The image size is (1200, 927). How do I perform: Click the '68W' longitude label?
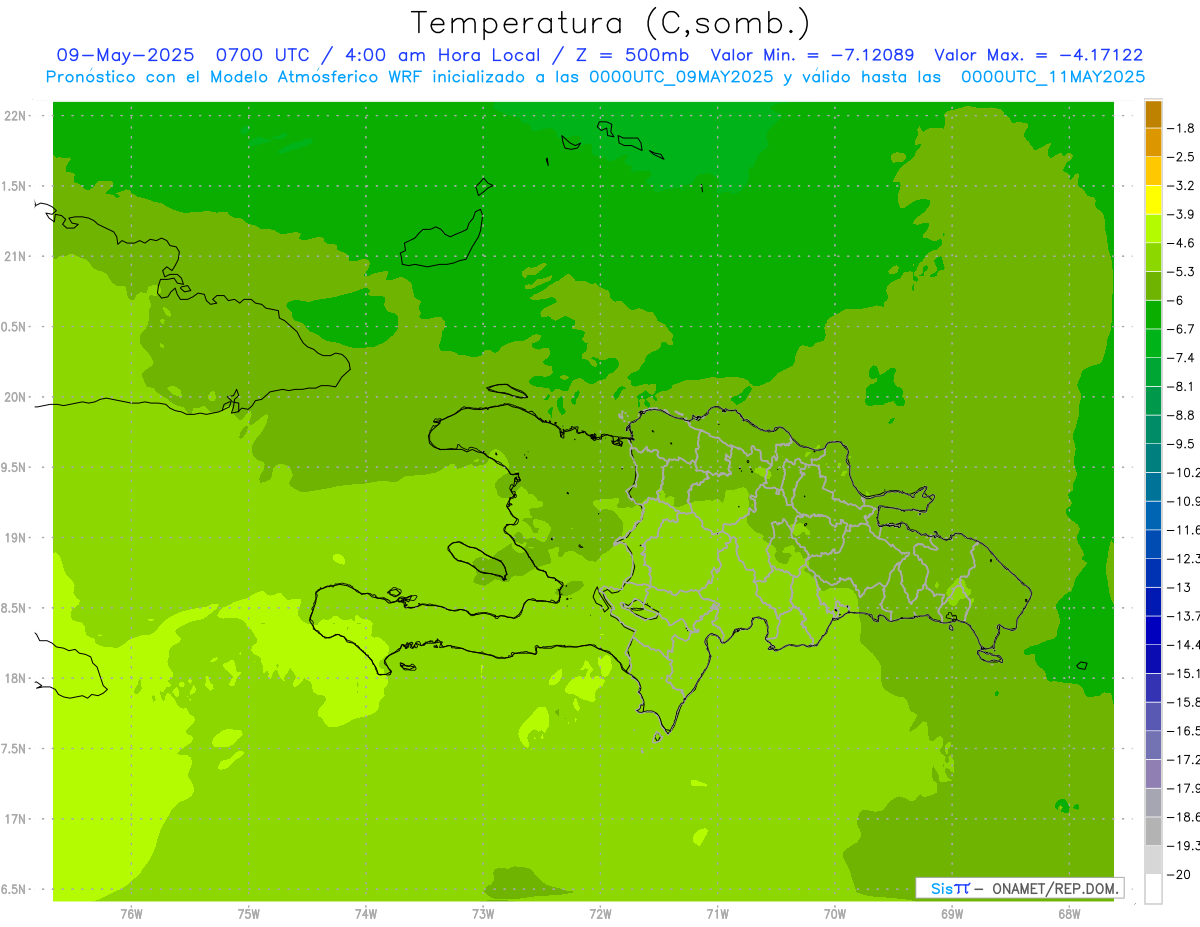1069,913
